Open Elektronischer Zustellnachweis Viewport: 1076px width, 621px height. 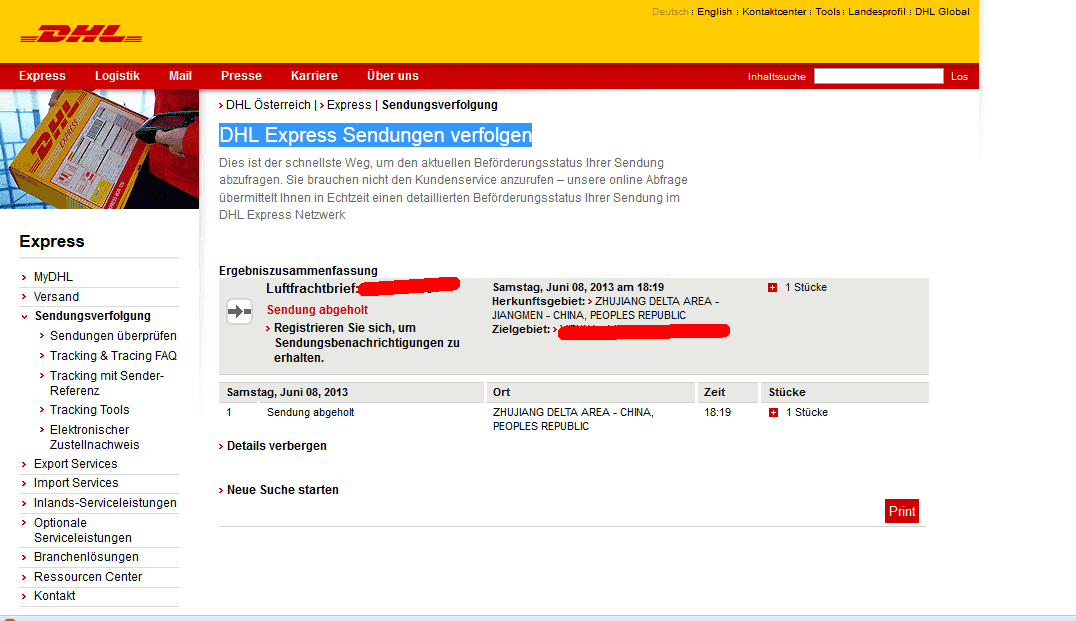point(94,437)
